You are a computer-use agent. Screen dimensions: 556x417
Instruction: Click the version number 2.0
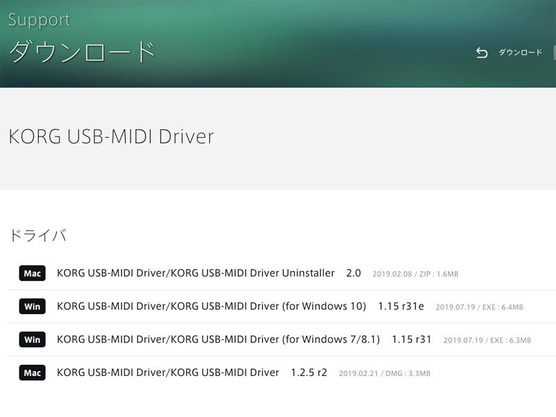click(x=354, y=273)
